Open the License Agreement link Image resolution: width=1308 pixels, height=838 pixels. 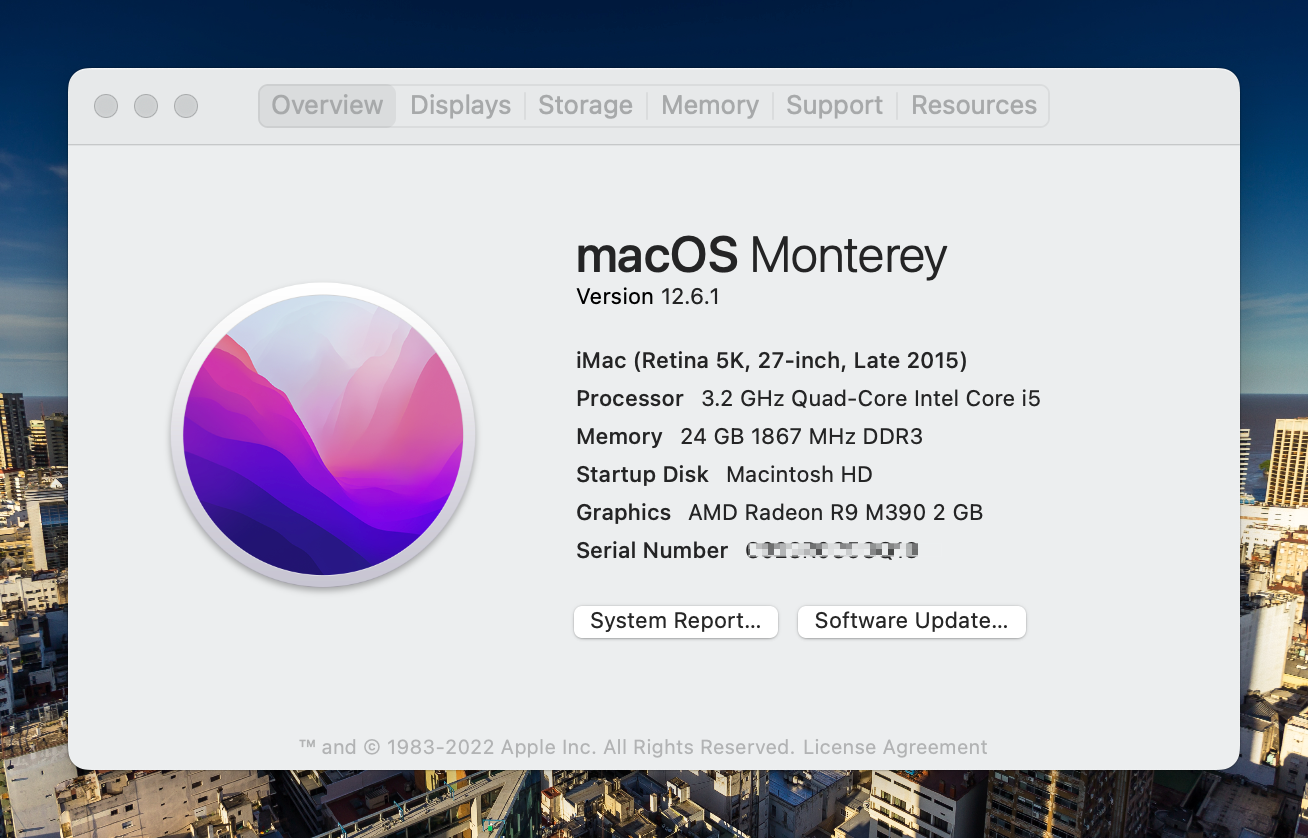click(895, 747)
